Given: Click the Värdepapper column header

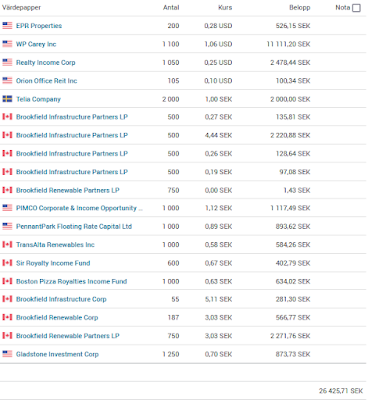Looking at the screenshot, I should [x=21, y=8].
